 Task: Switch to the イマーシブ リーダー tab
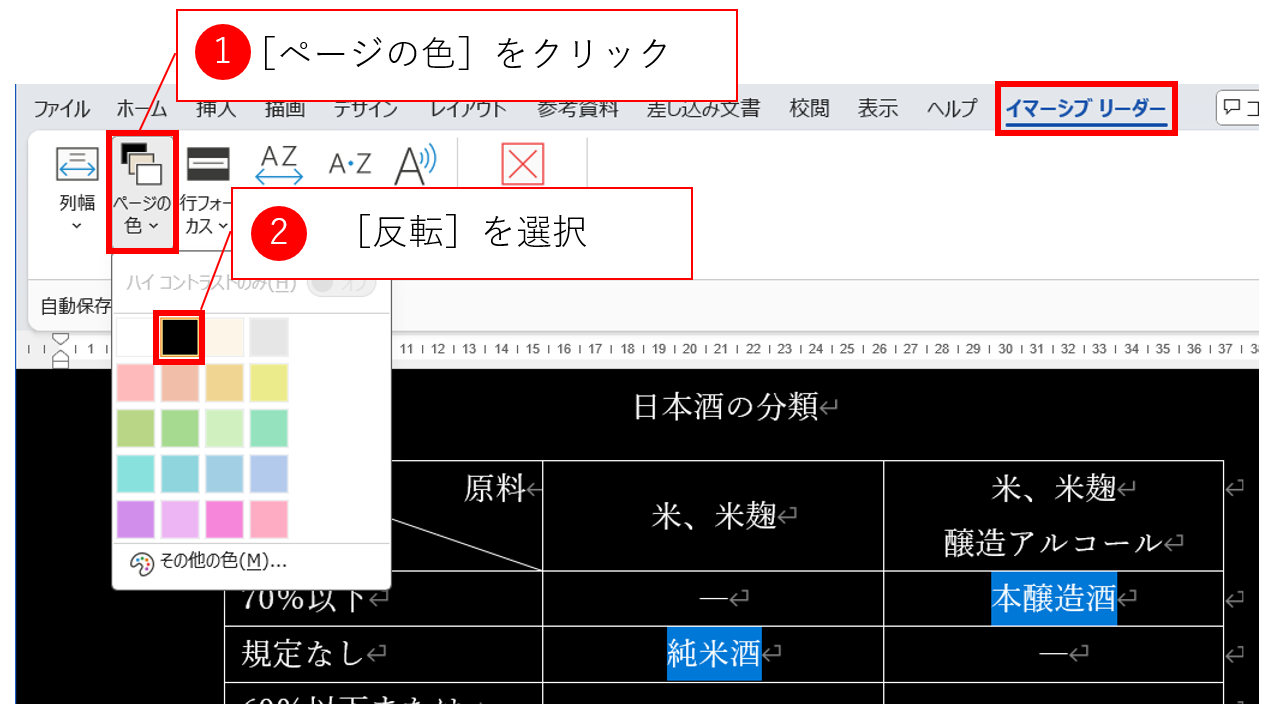pyautogui.click(x=1085, y=108)
